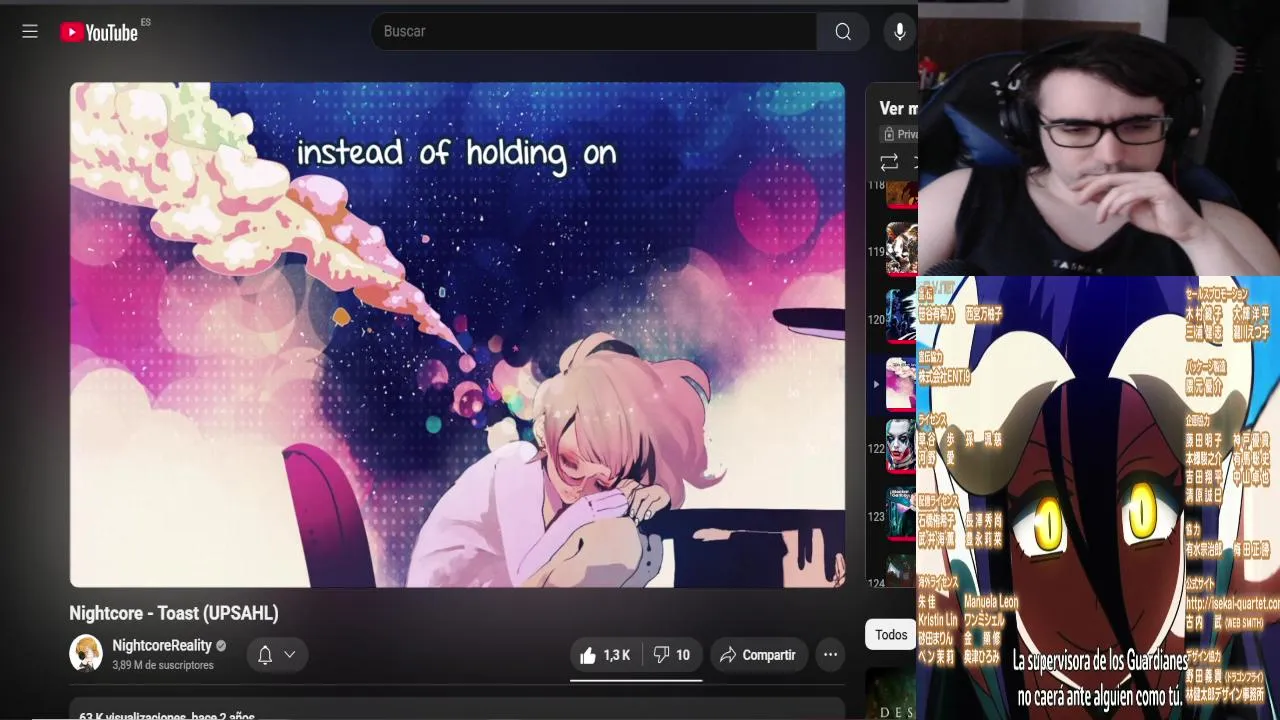Select the Todos filter chip

click(x=891, y=635)
